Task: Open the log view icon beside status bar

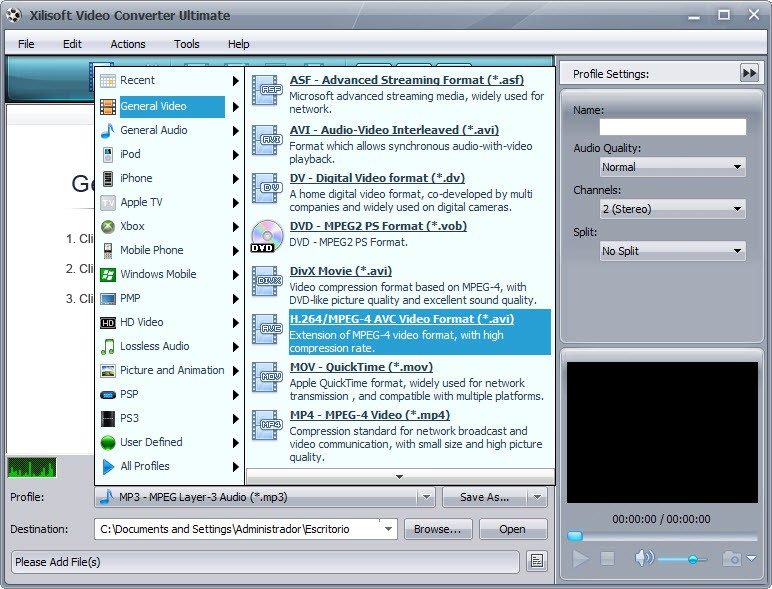Action: click(x=537, y=561)
